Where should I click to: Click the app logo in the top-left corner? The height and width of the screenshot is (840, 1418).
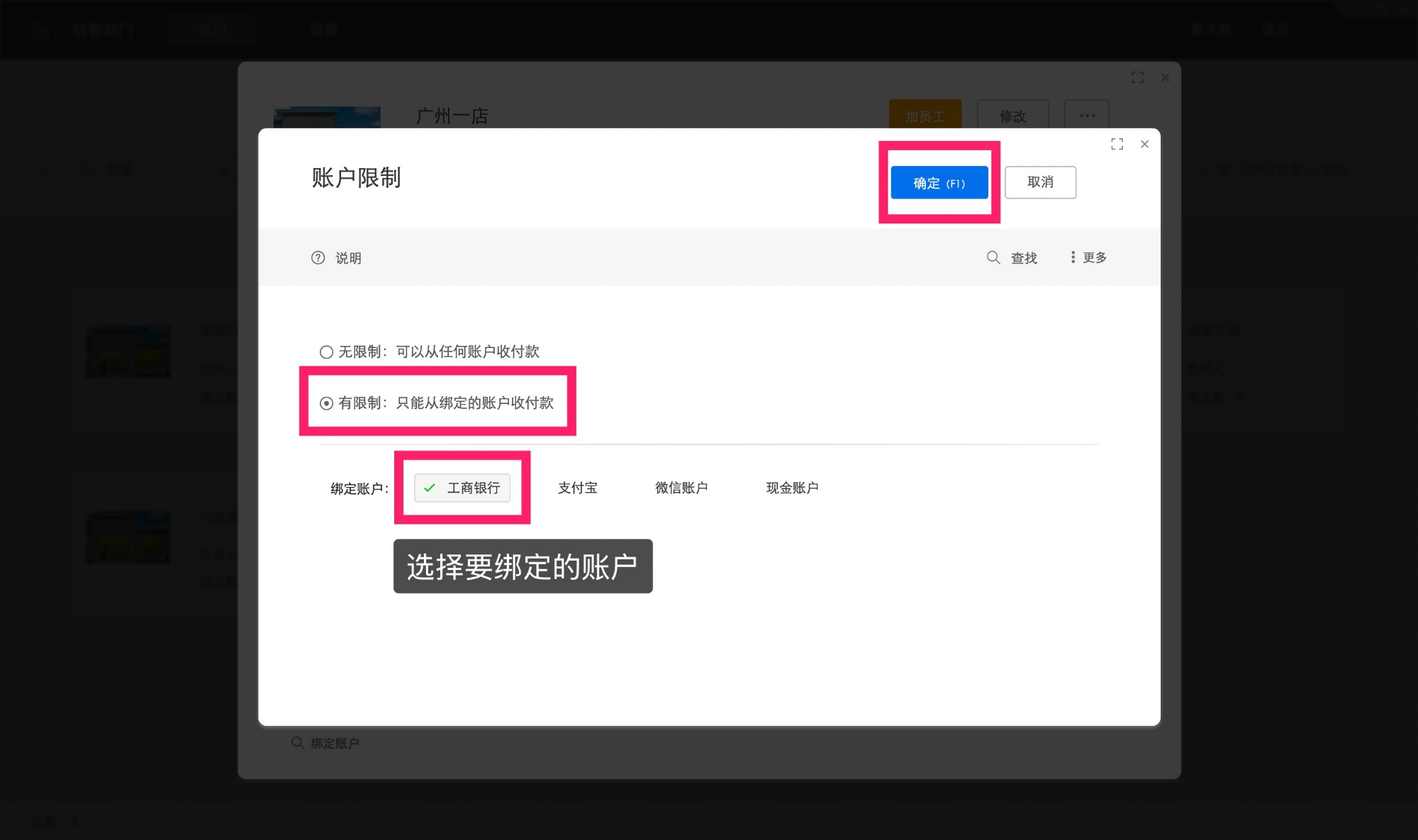(x=40, y=28)
